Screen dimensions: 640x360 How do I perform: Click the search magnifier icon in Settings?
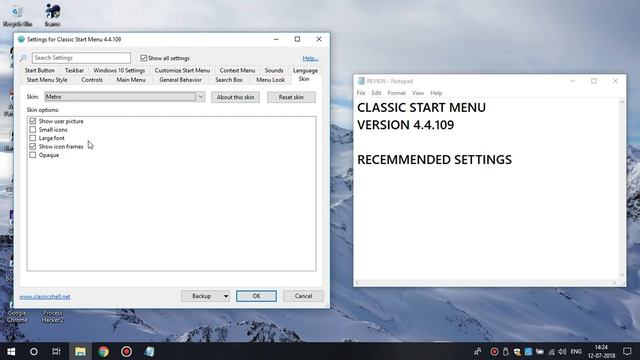point(23,58)
